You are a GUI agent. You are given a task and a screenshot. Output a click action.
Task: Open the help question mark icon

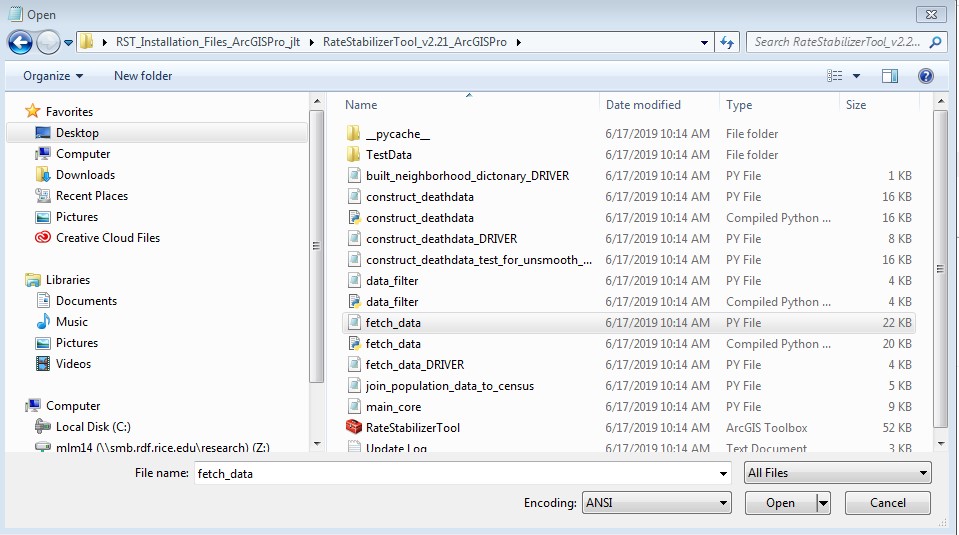click(x=925, y=76)
